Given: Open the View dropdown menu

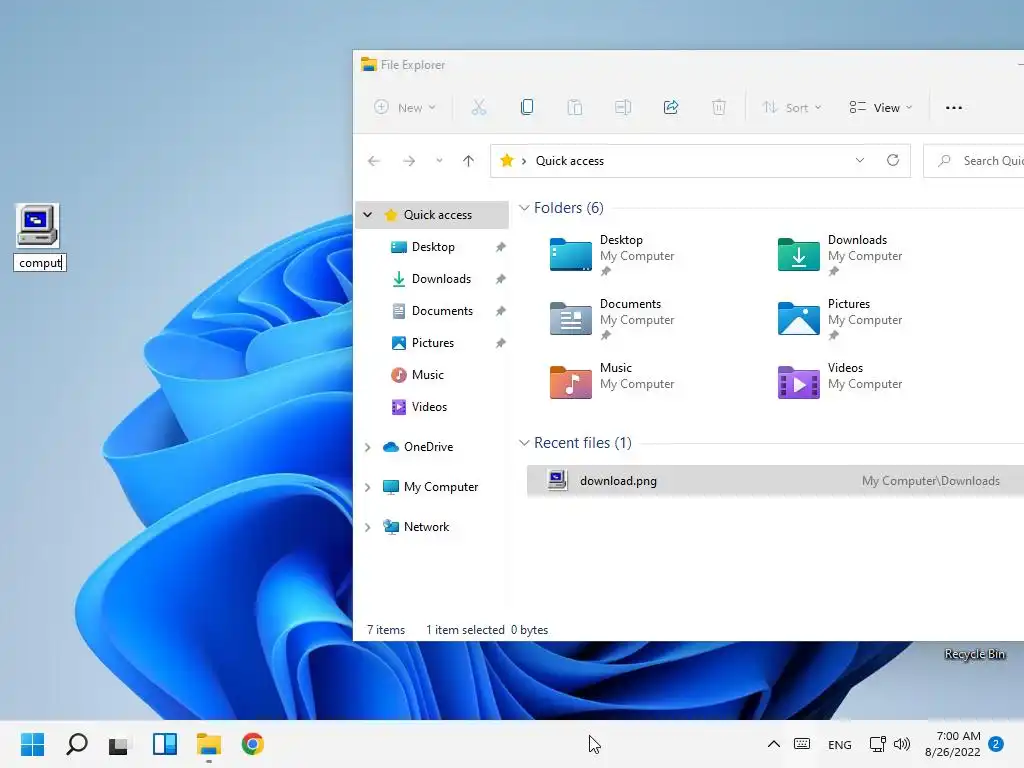Looking at the screenshot, I should (880, 108).
